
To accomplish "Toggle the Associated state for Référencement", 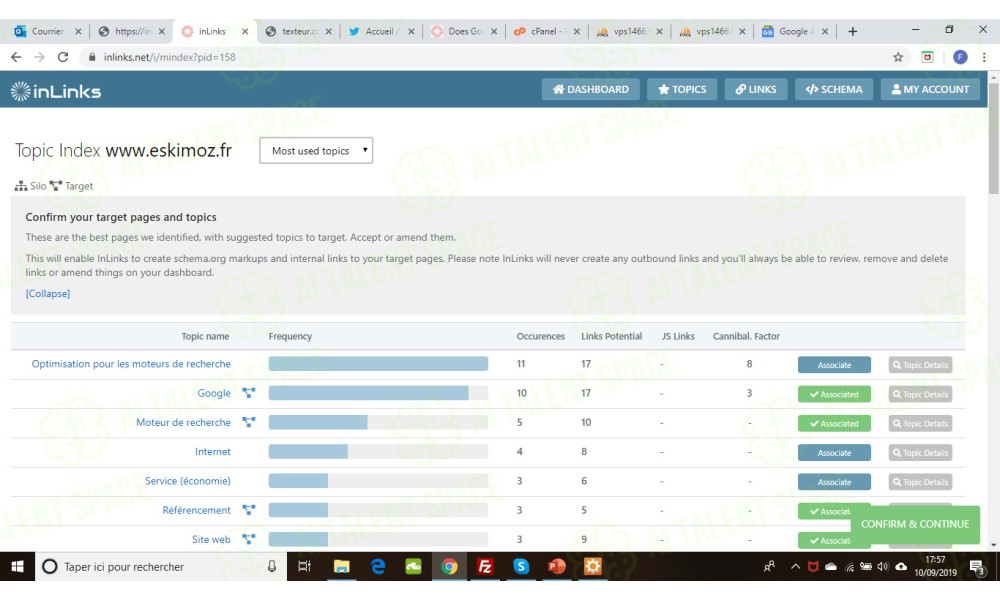I will tap(824, 511).
